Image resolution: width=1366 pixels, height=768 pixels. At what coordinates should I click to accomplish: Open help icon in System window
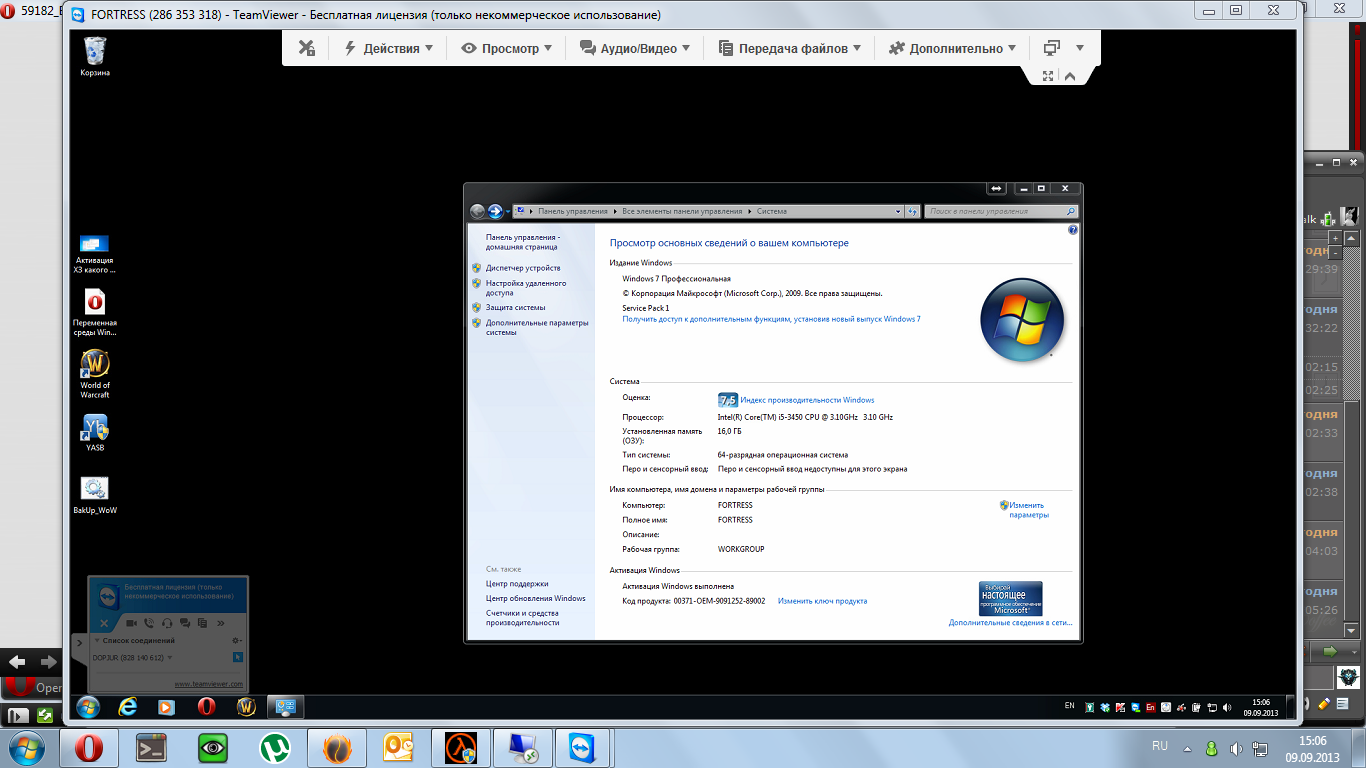coord(1072,230)
